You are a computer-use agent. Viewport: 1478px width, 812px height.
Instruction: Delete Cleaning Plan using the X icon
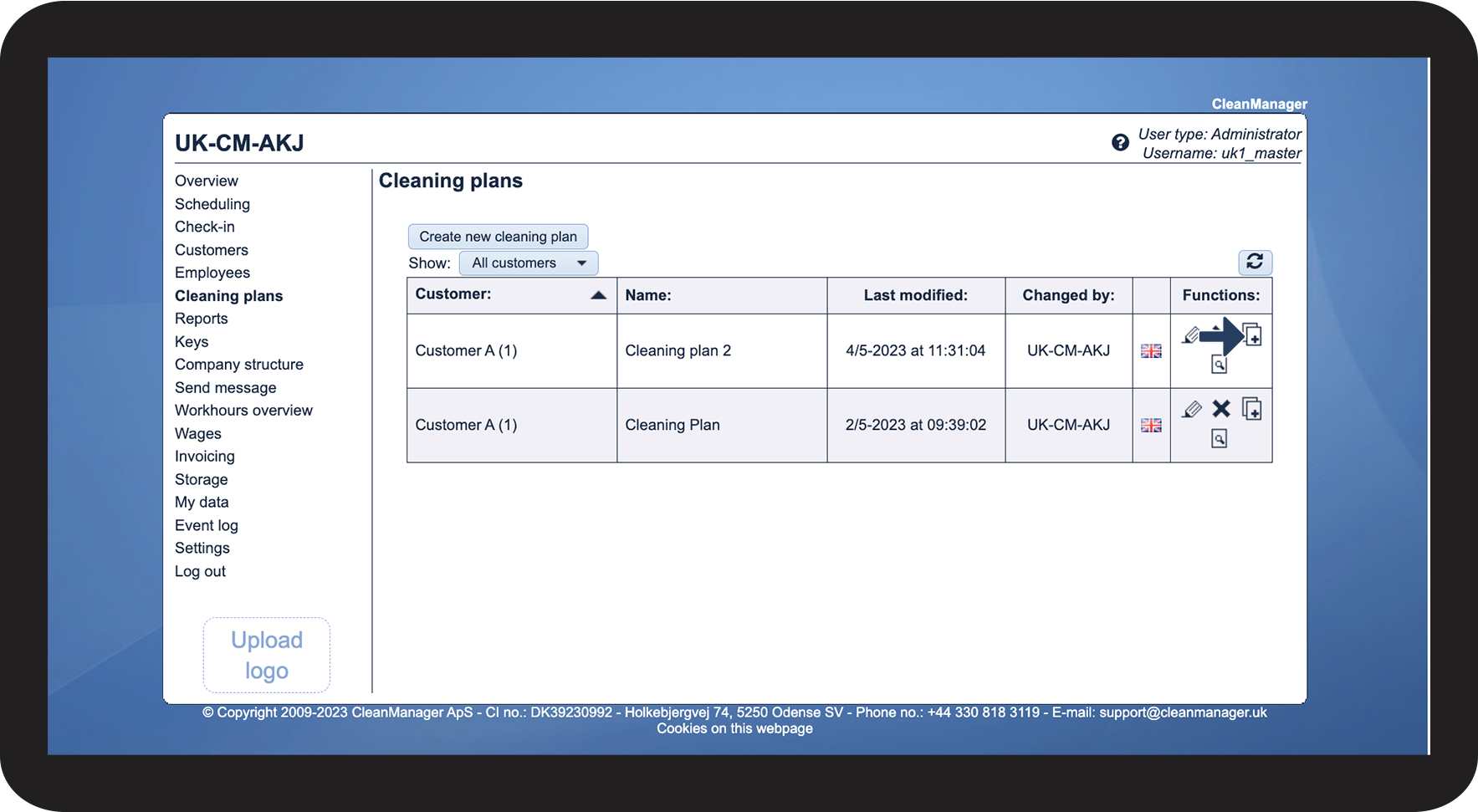pos(1221,409)
